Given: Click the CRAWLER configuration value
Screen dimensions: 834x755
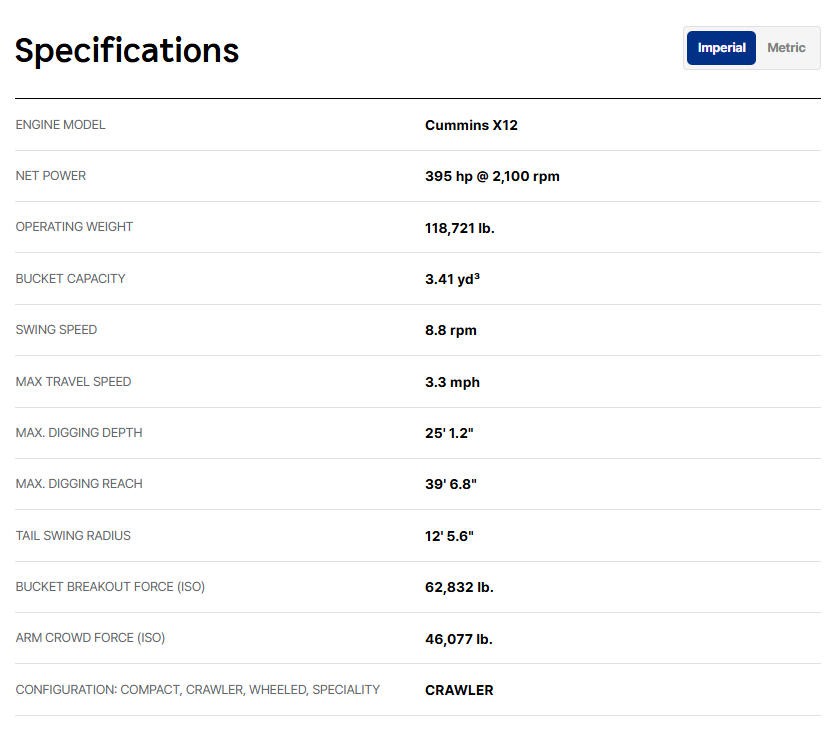Looking at the screenshot, I should click(459, 690).
